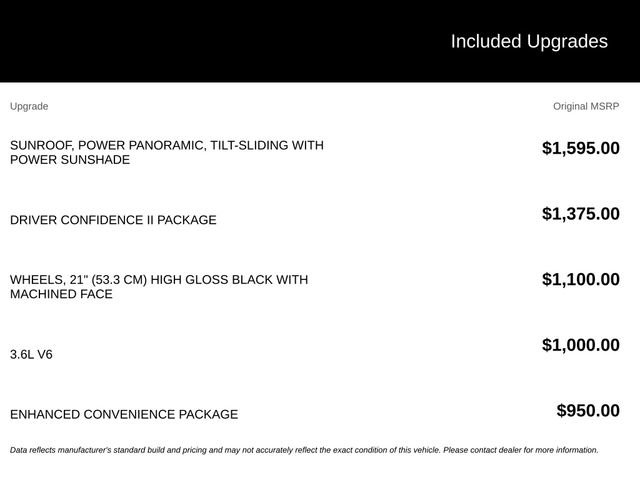Image resolution: width=640 pixels, height=480 pixels.
Task: Click the manufacturer data disclaimer text
Action: [304, 450]
